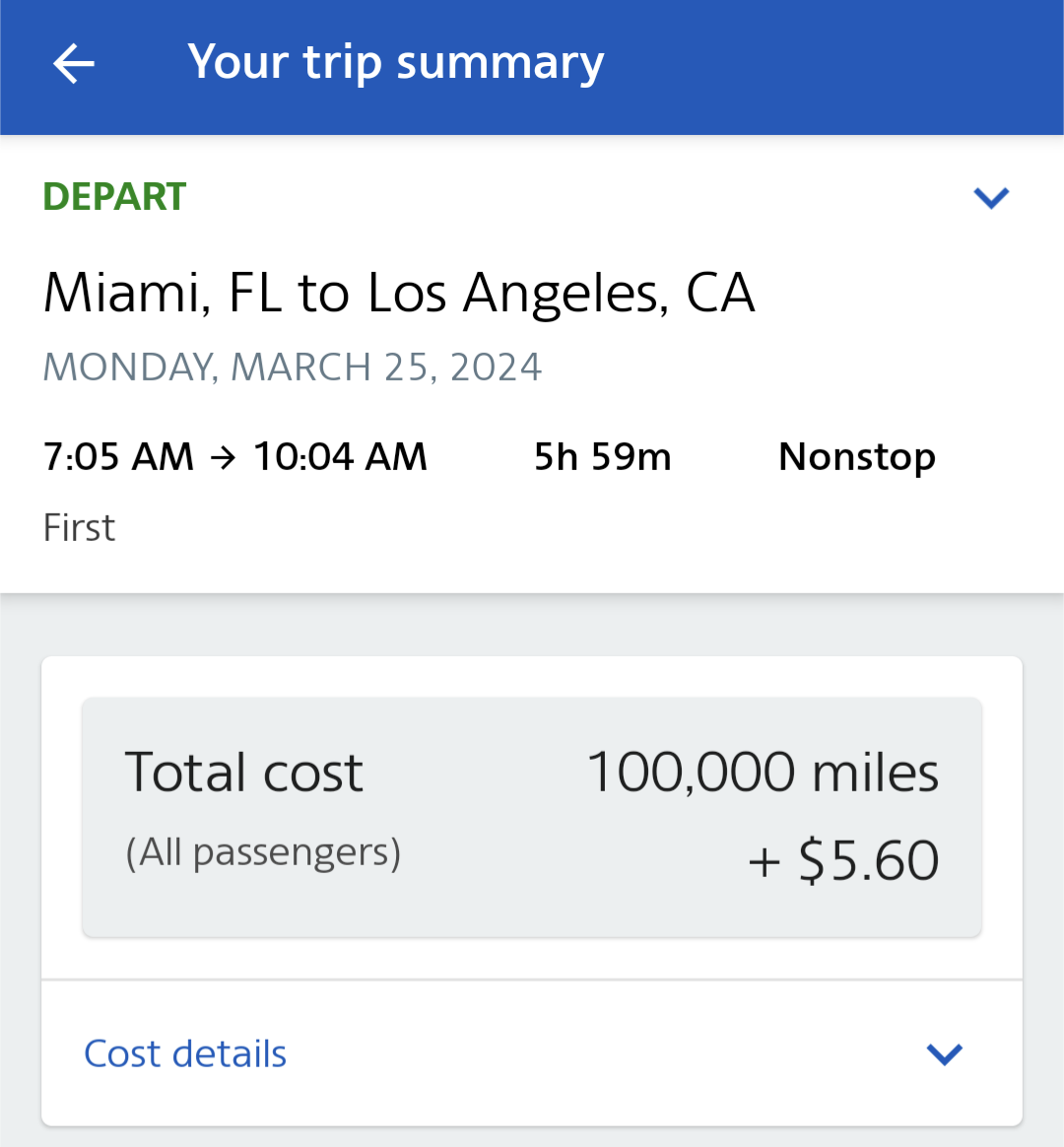1064x1147 pixels.
Task: Tap the back arrow in header
Action: click(74, 65)
